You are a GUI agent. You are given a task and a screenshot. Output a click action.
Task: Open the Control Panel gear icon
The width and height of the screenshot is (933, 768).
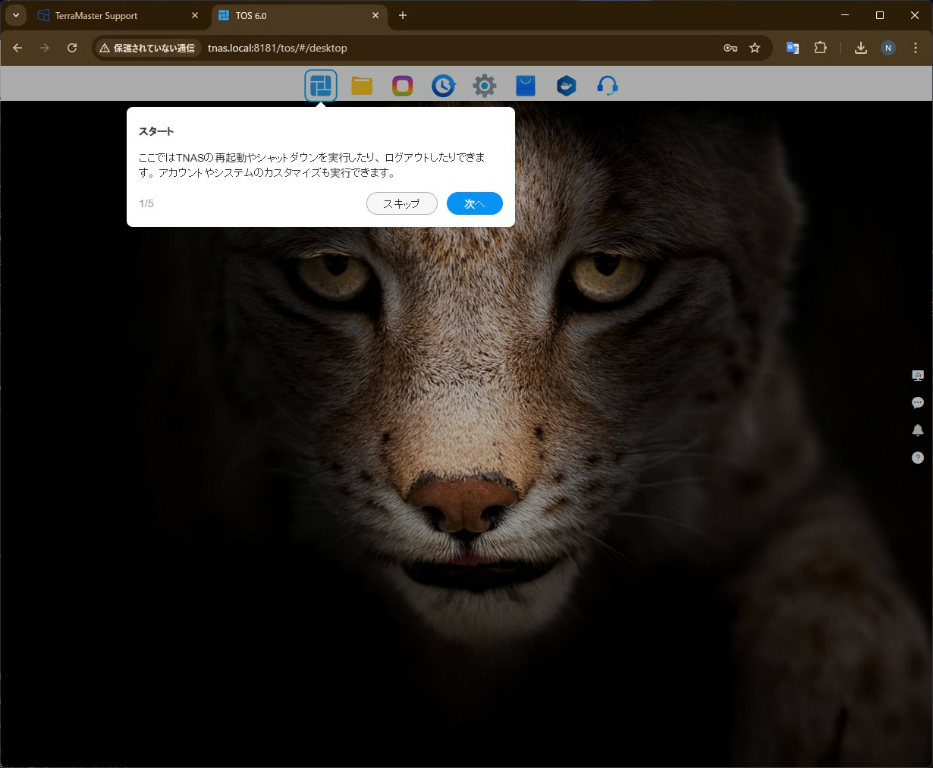tap(485, 86)
